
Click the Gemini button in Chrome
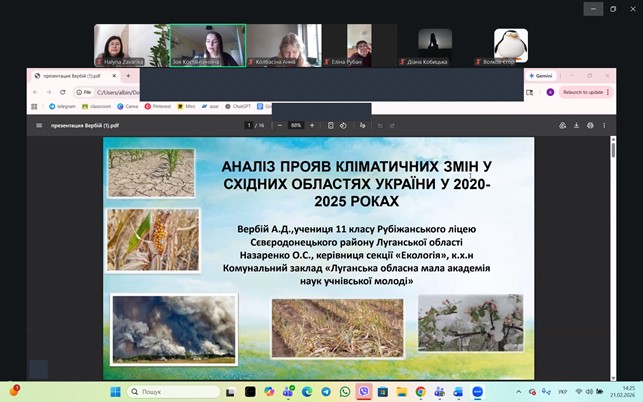tap(540, 76)
